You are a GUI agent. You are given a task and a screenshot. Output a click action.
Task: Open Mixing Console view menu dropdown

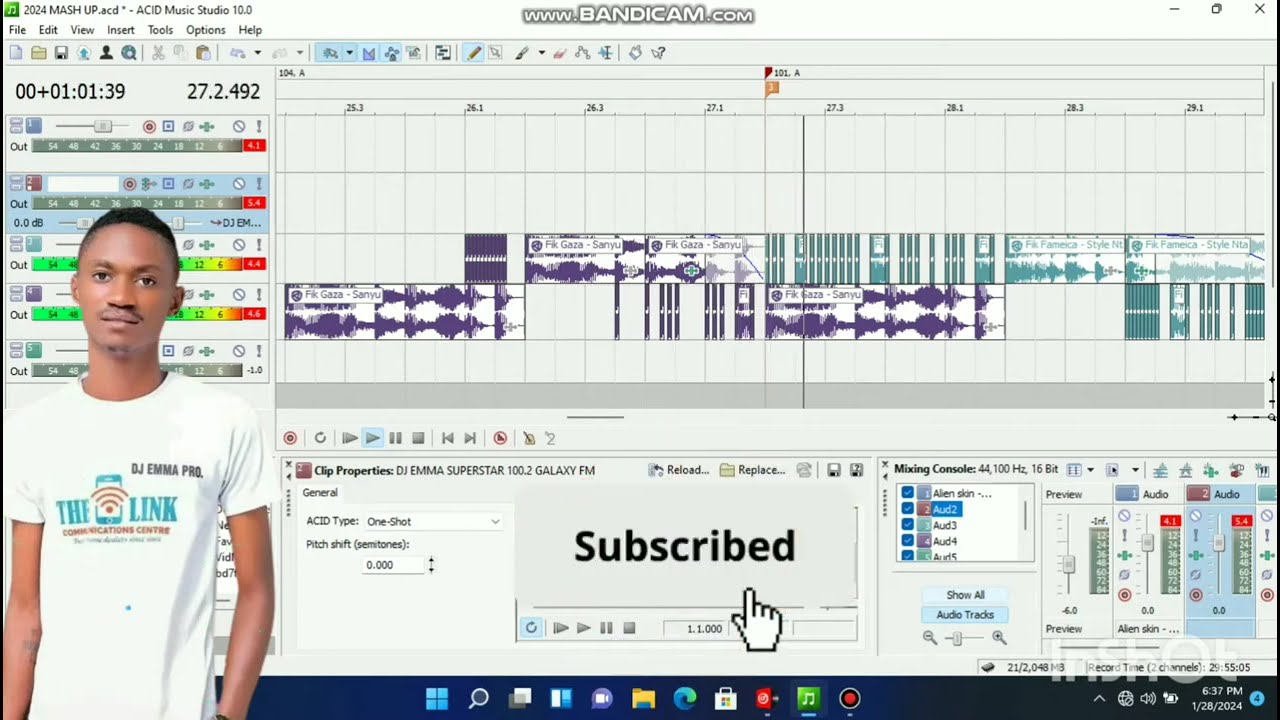click(x=1135, y=470)
